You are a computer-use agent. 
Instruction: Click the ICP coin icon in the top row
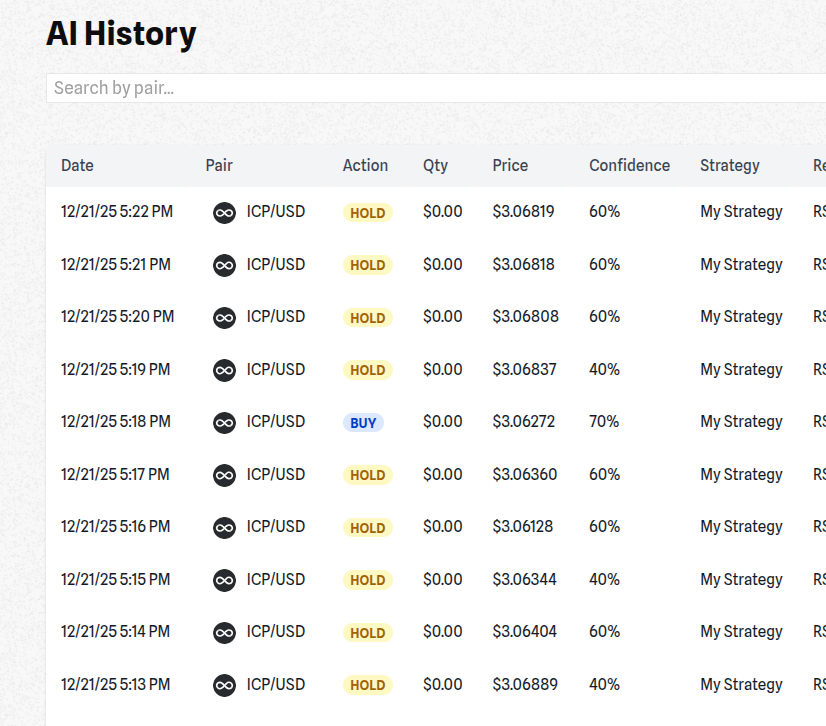[224, 212]
